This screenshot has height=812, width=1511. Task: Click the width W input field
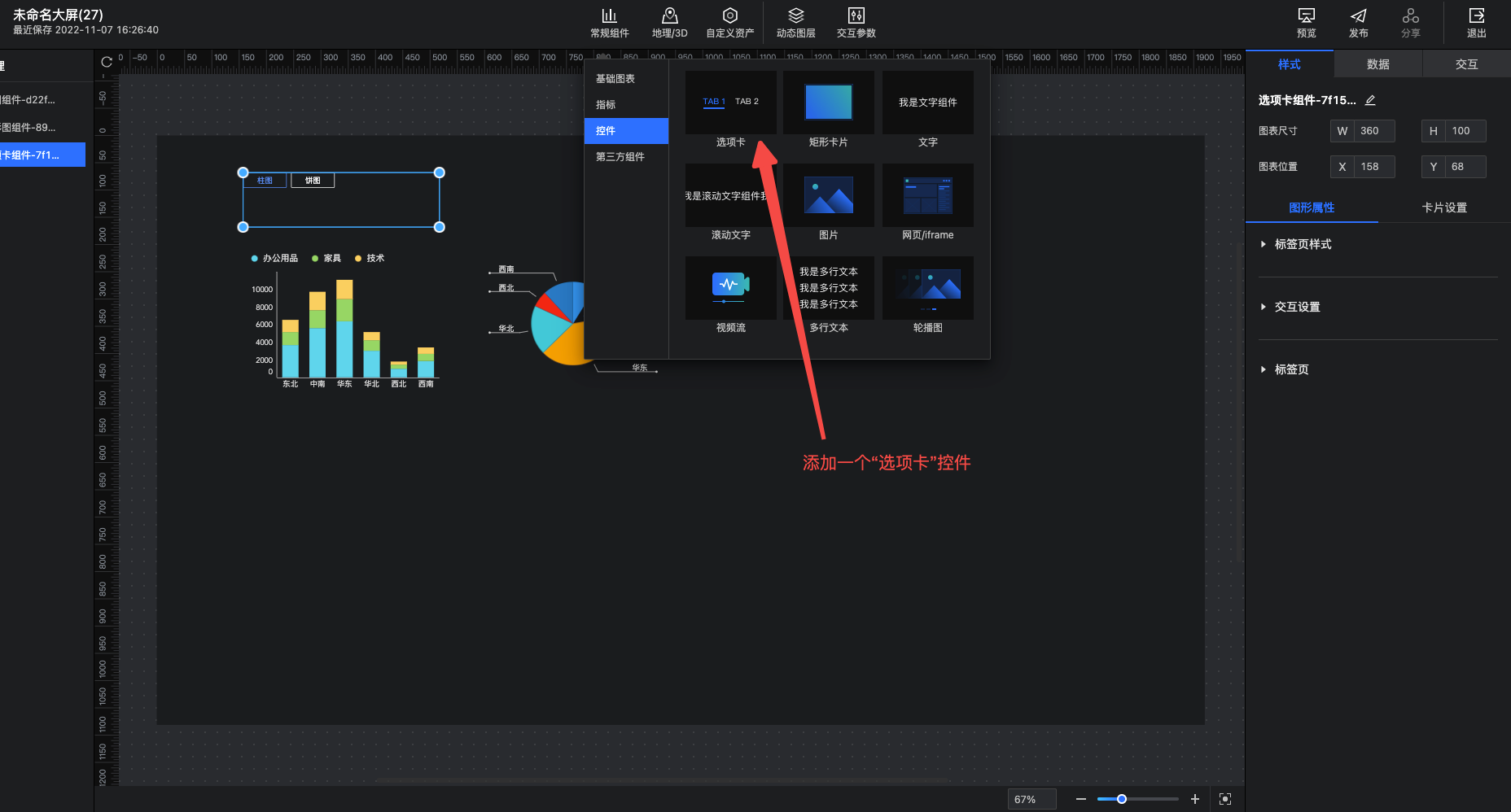click(1374, 131)
